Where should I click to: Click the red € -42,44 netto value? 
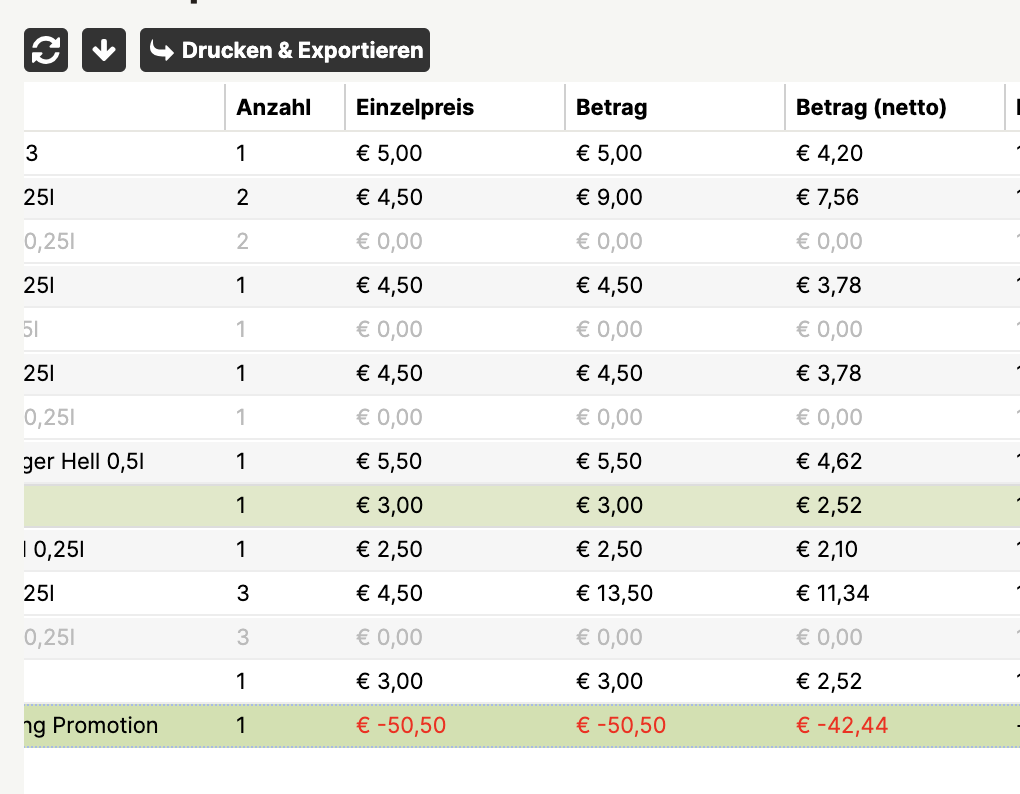pos(842,725)
